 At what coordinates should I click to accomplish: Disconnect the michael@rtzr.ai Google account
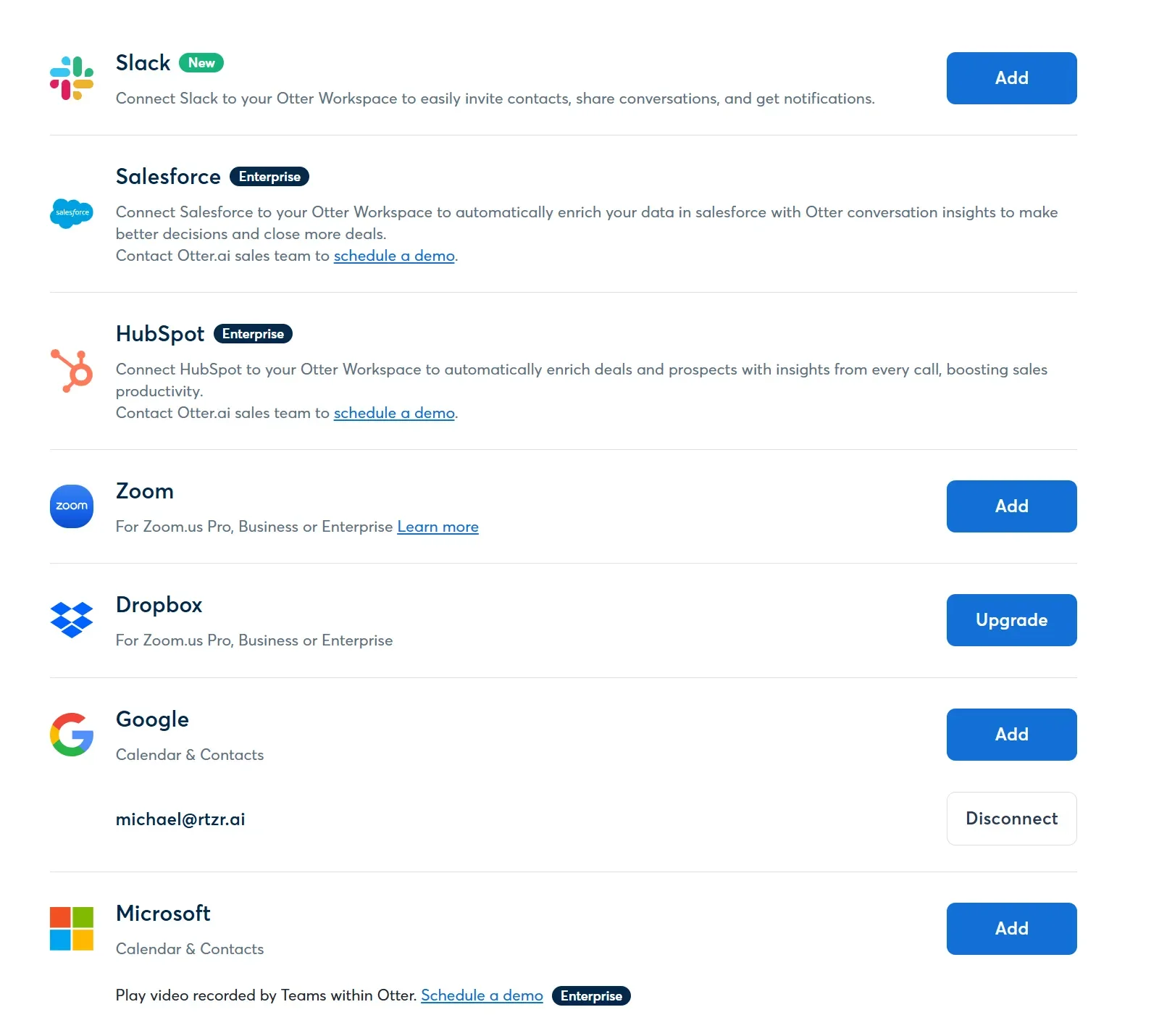point(1011,819)
